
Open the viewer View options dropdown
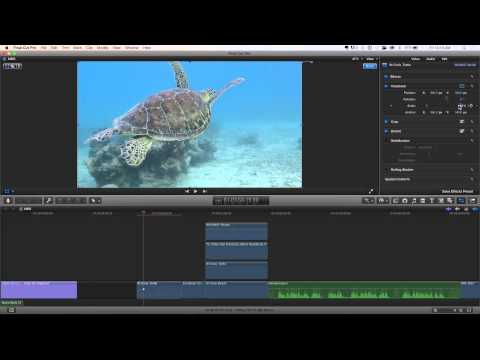click(372, 59)
